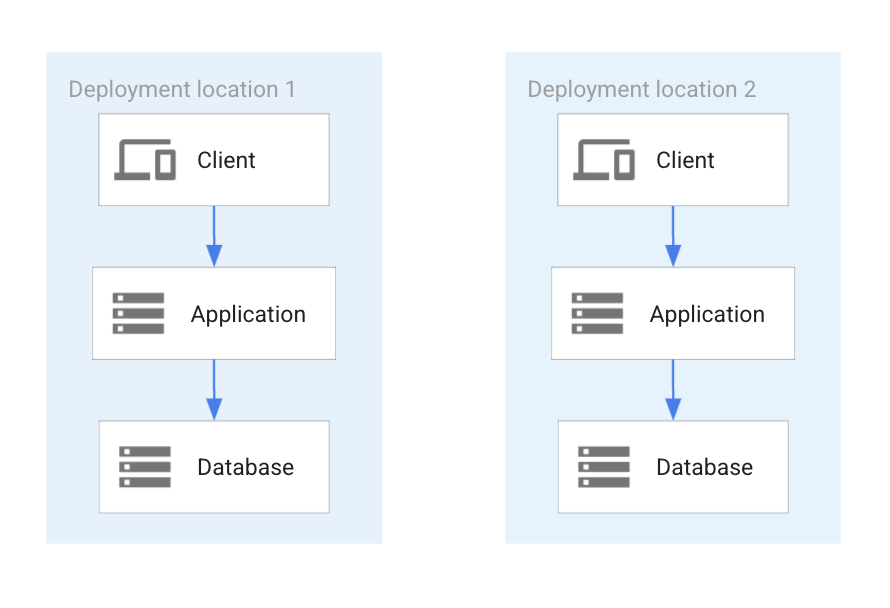Select the Database server icon in Deployment location 1

point(143,466)
